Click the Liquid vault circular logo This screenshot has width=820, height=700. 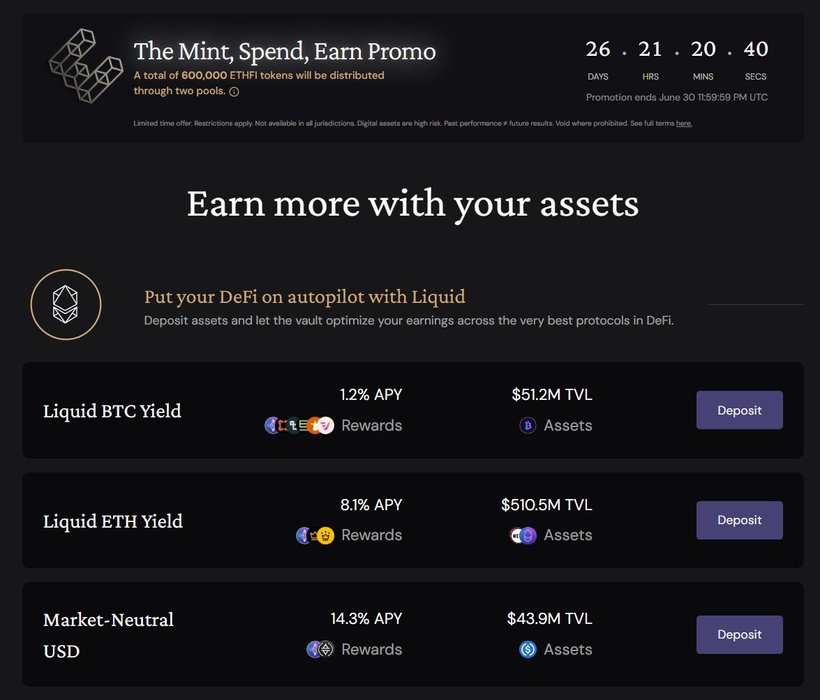point(66,304)
